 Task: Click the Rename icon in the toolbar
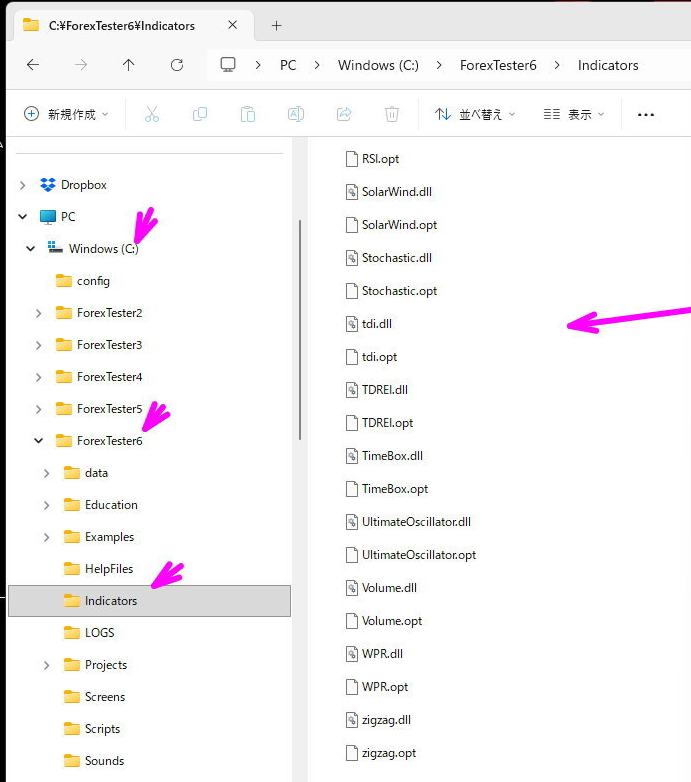(296, 115)
